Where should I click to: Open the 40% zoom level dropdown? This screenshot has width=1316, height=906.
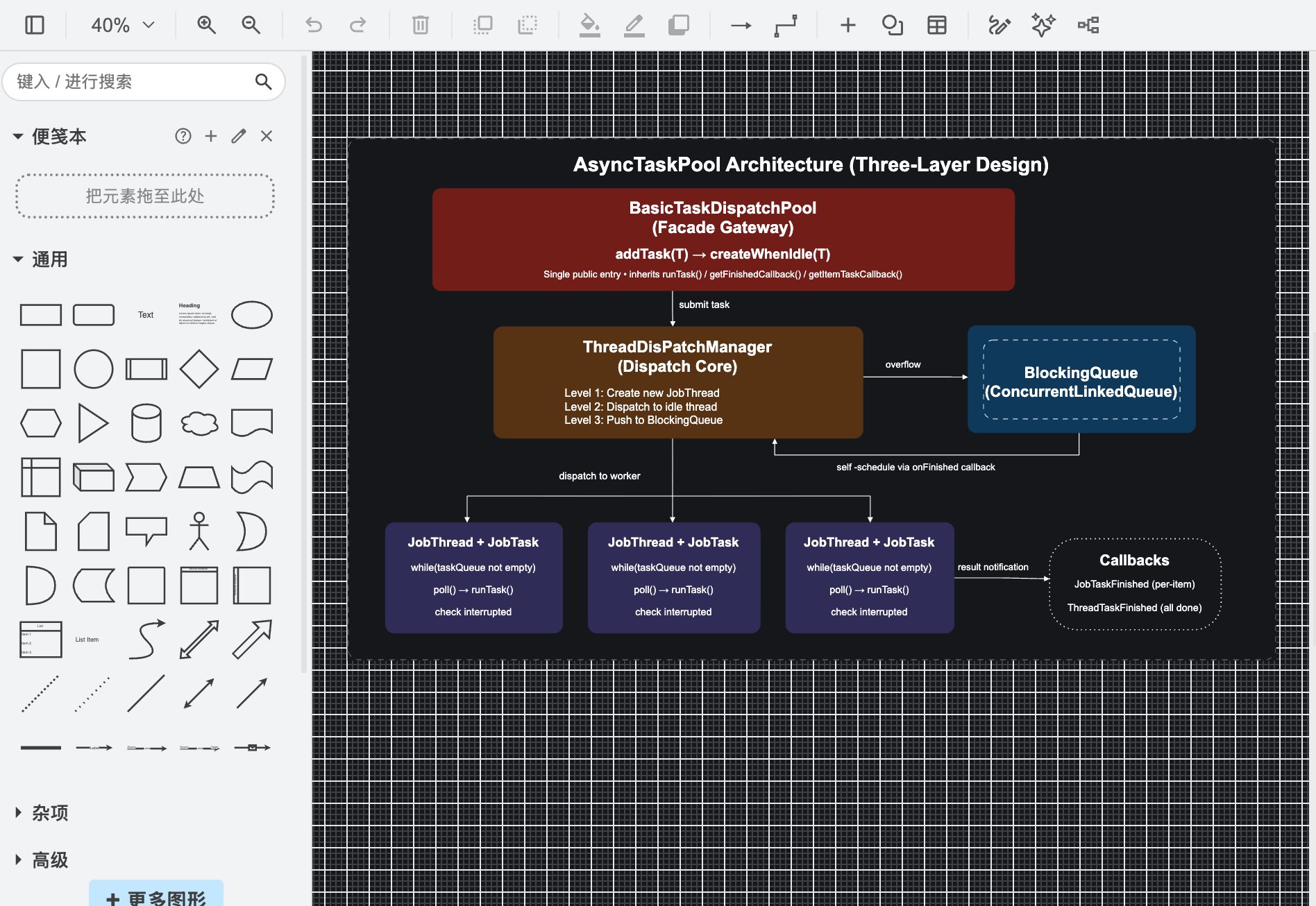pyautogui.click(x=122, y=26)
